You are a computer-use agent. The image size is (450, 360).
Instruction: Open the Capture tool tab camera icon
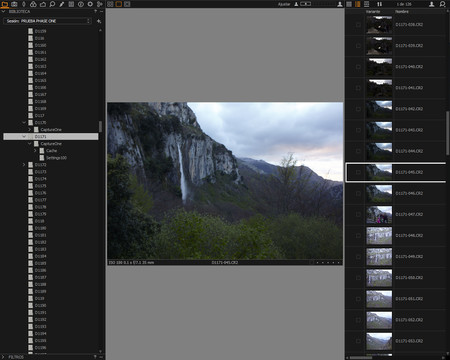14,4
